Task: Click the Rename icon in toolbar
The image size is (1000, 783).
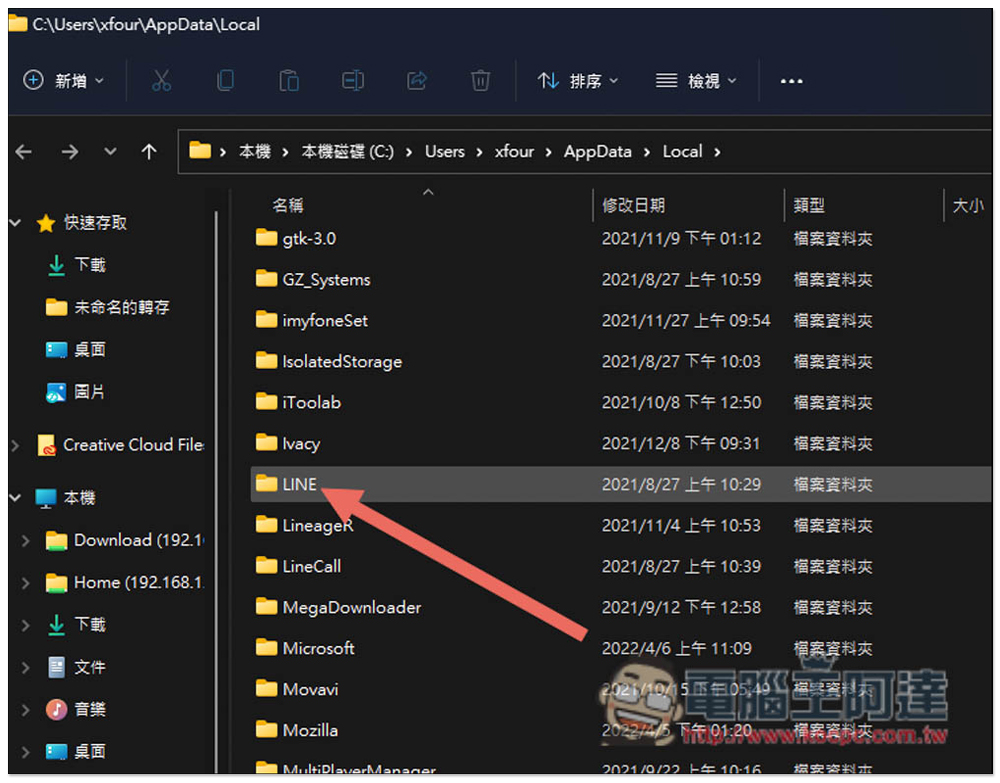Action: click(x=353, y=81)
